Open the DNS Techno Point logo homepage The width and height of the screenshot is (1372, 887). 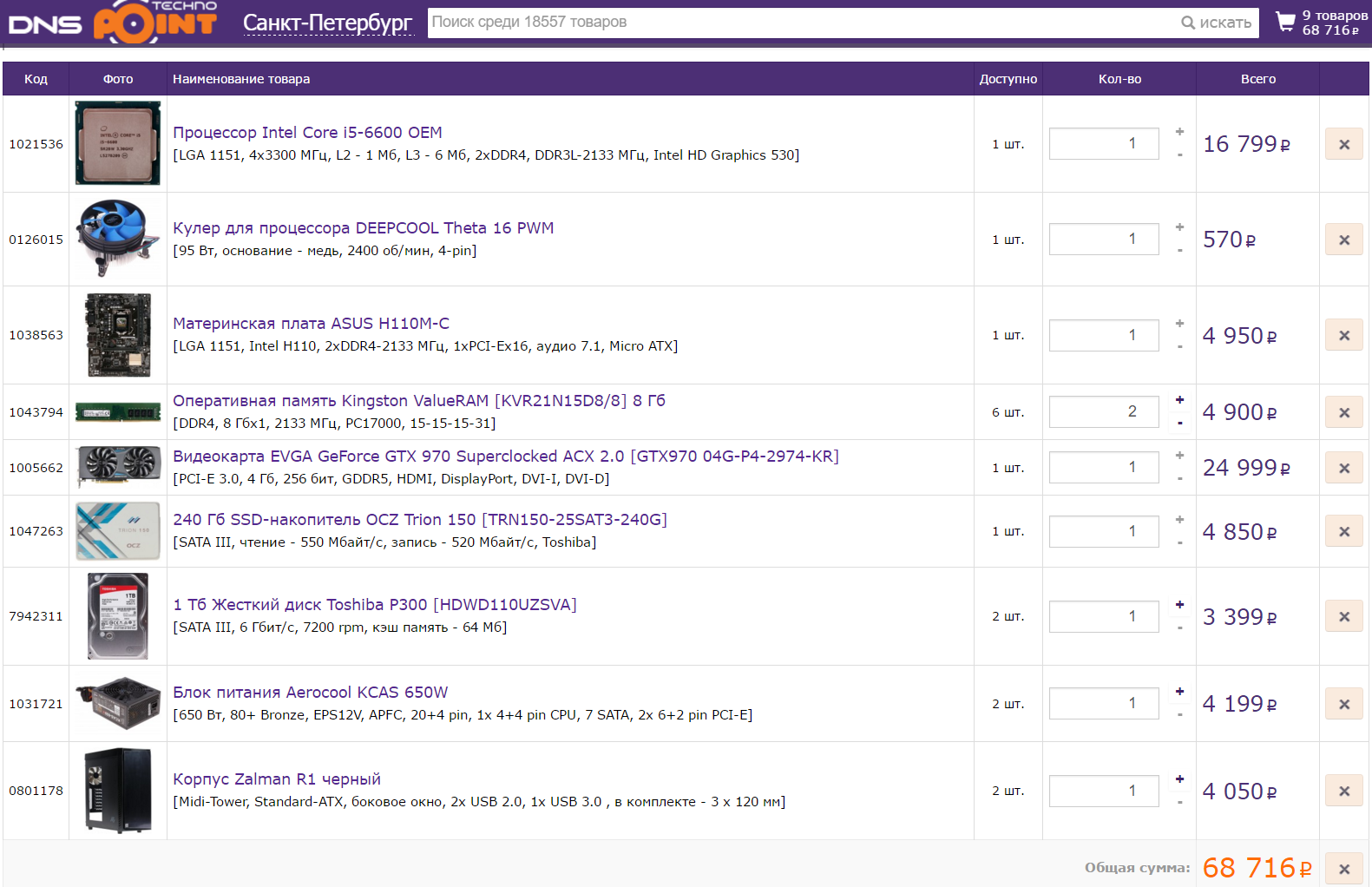point(113,21)
